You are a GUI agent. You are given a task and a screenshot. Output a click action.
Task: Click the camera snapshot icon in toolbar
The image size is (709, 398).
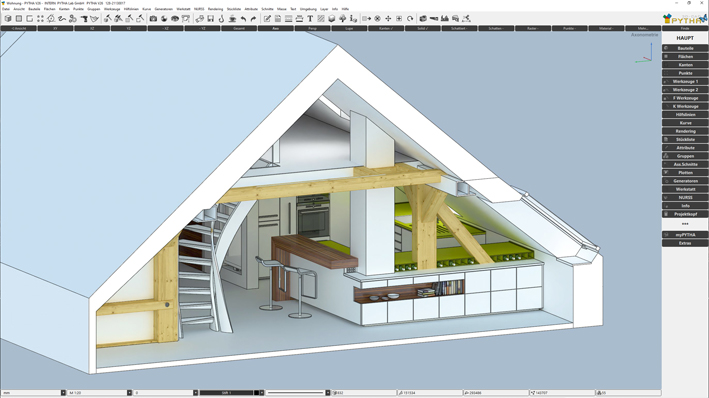pos(153,19)
